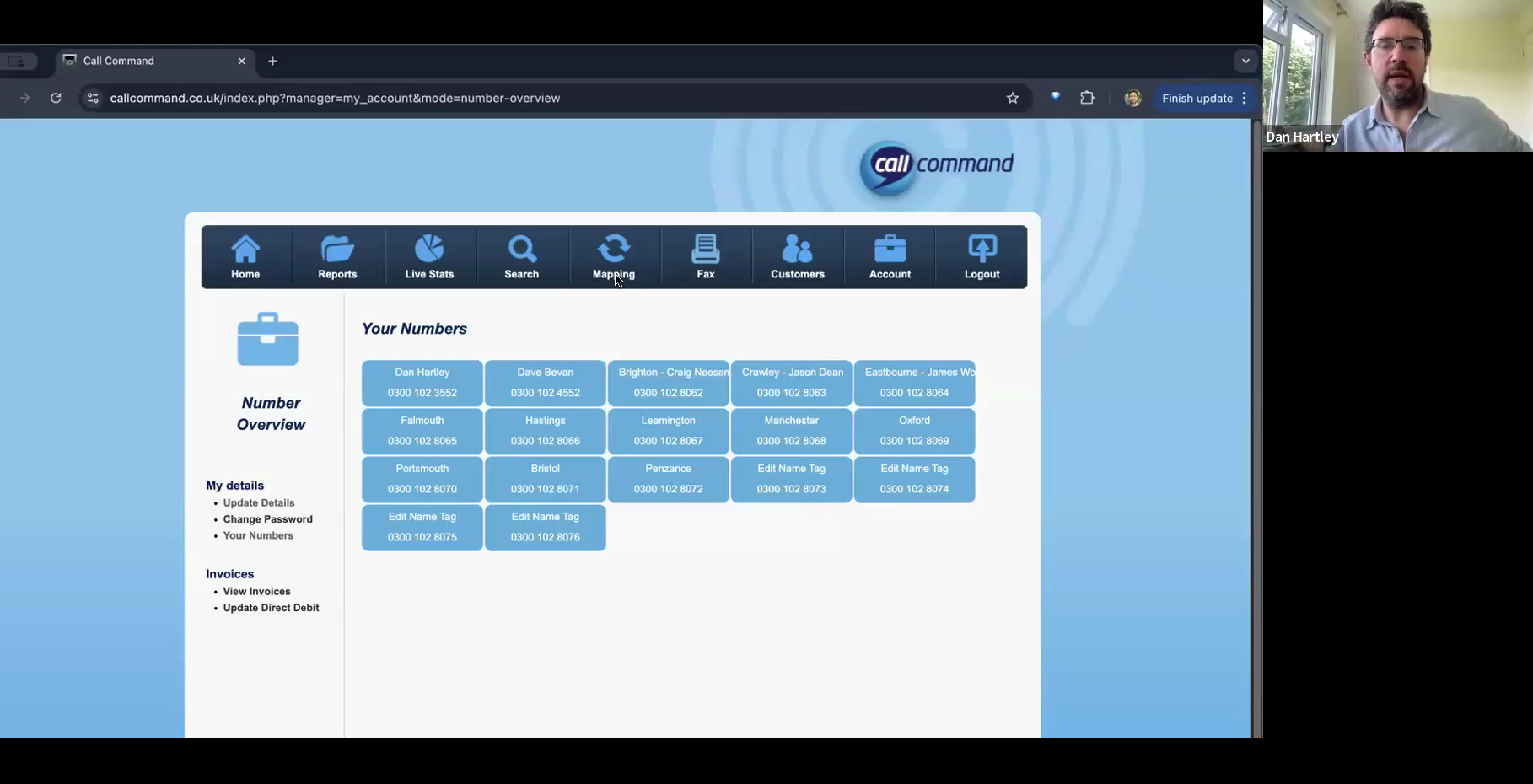Screen dimensions: 1533x784
Task: Click the Finish update button
Action: (x=1197, y=98)
